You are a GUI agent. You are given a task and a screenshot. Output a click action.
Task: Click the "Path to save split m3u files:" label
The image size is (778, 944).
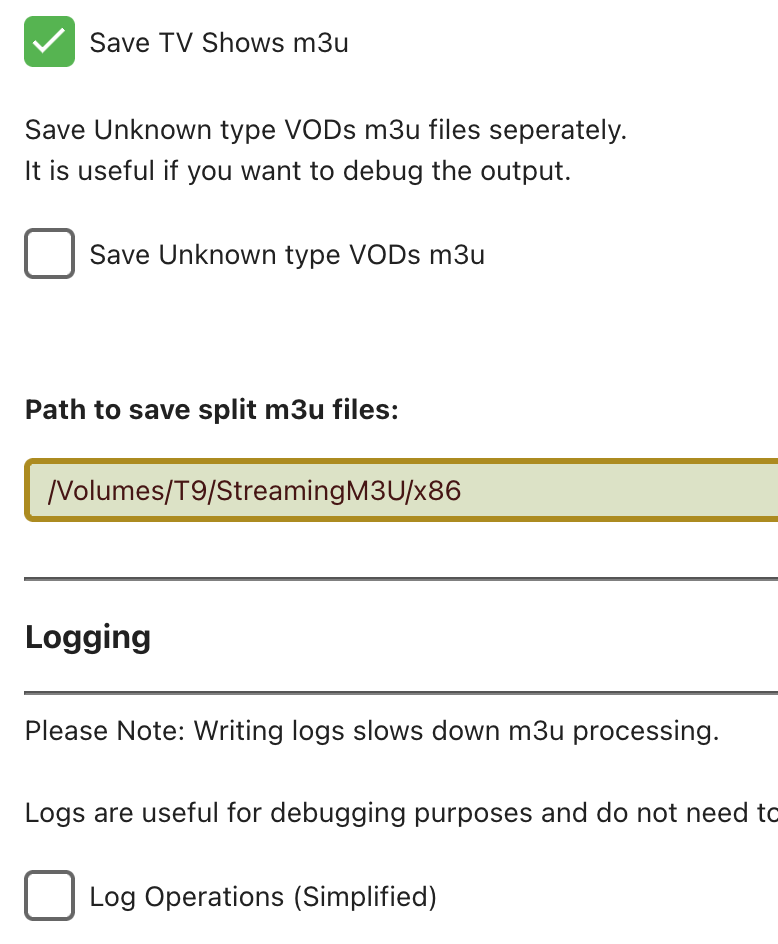[x=211, y=410]
